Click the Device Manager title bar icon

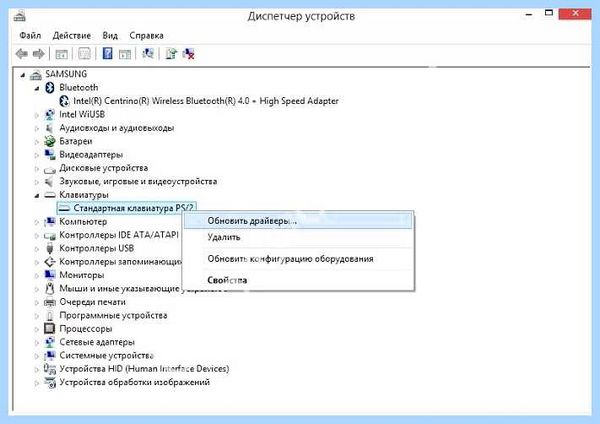pyautogui.click(x=20, y=16)
